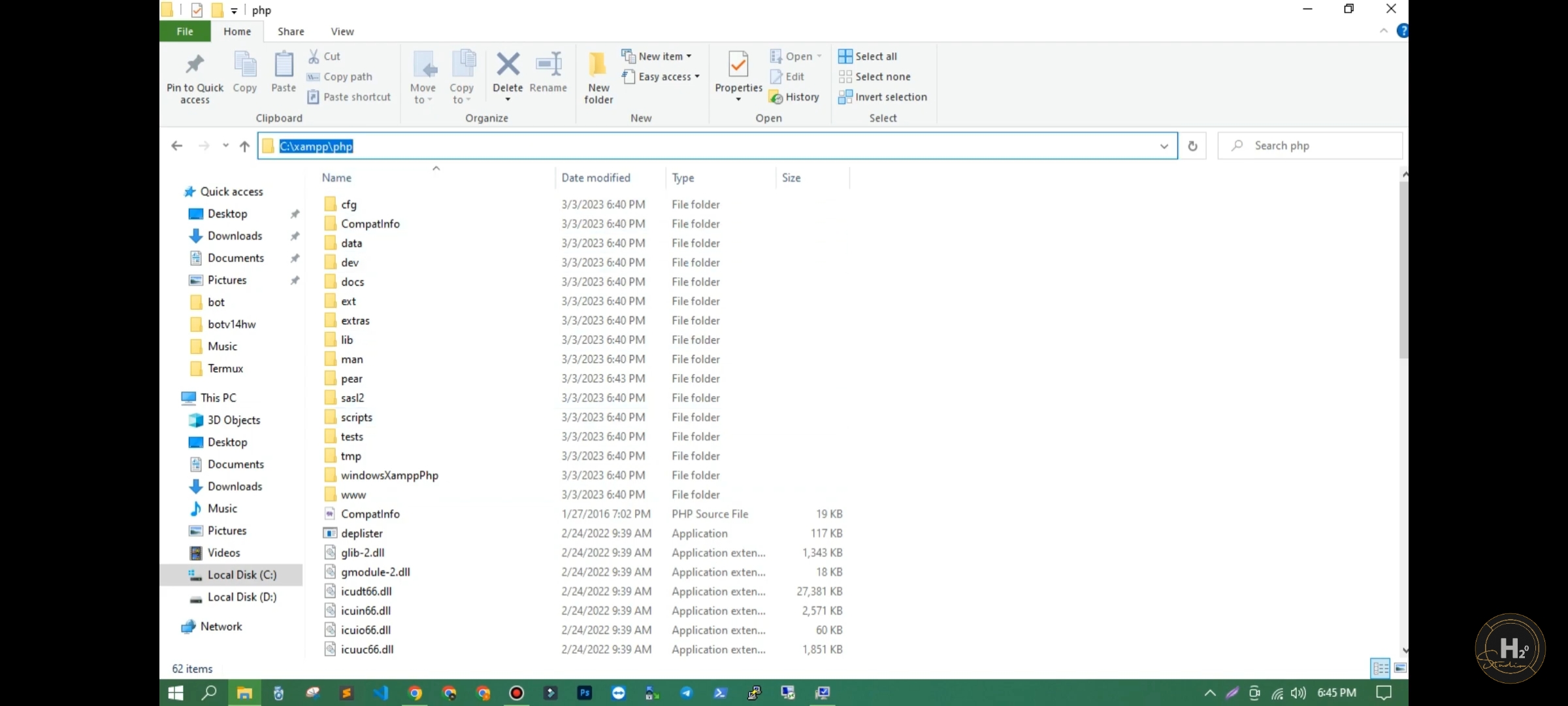Image resolution: width=1568 pixels, height=706 pixels.
Task: Select Local Disk (D:)
Action: [x=233, y=597]
